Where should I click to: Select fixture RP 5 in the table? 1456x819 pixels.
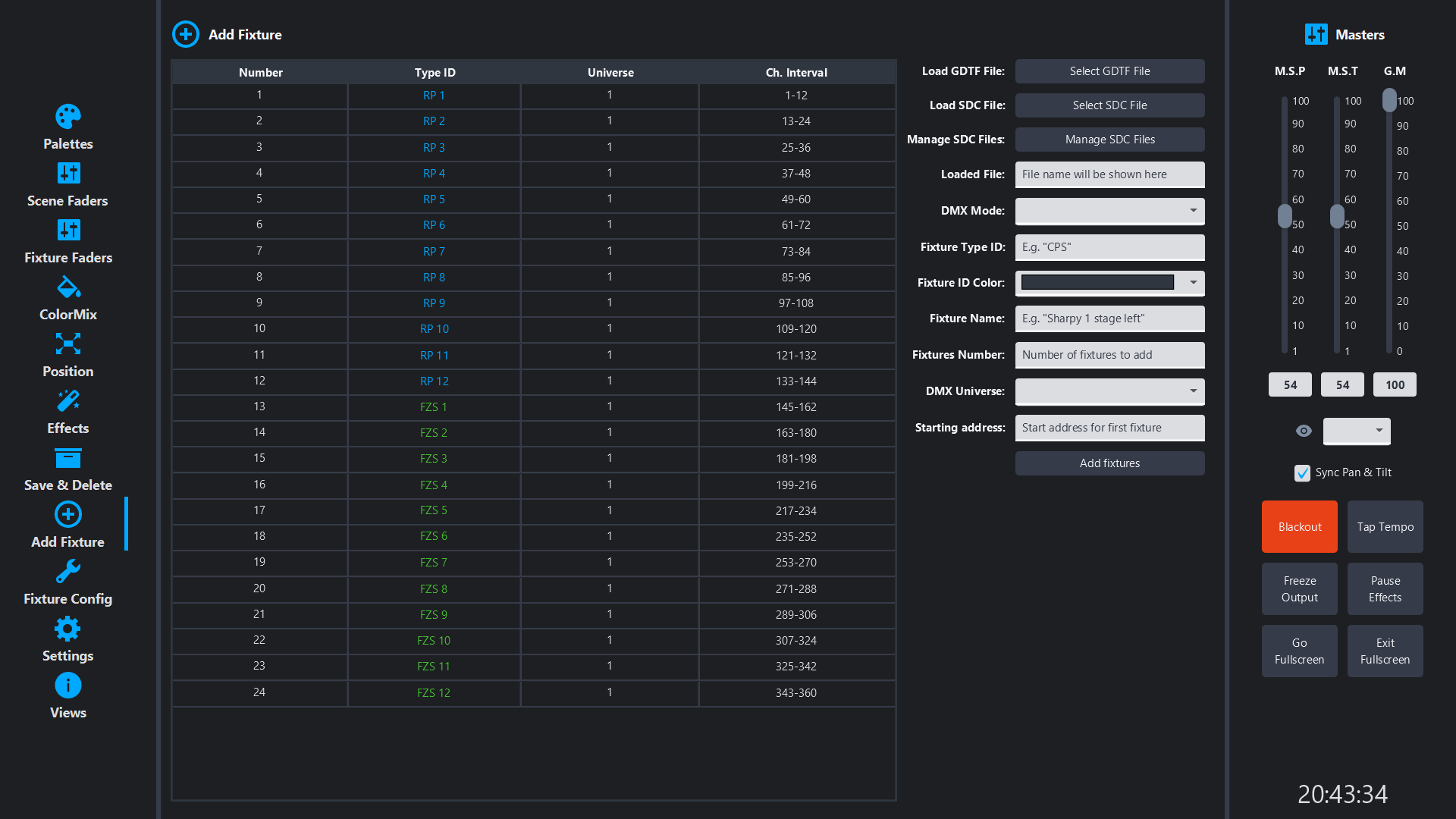coord(434,199)
